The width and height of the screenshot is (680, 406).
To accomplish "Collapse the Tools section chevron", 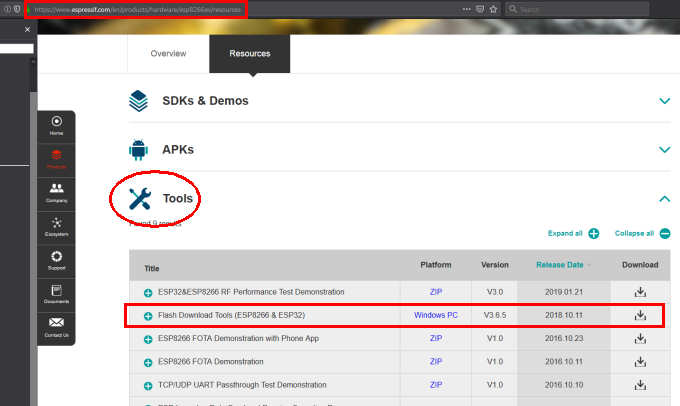I will (x=664, y=199).
